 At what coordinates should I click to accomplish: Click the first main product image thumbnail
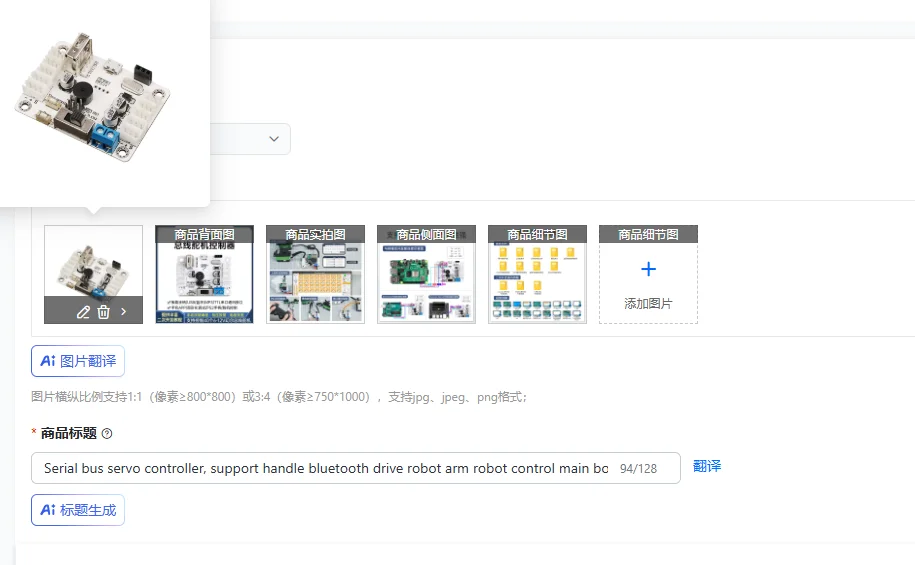[x=93, y=274]
